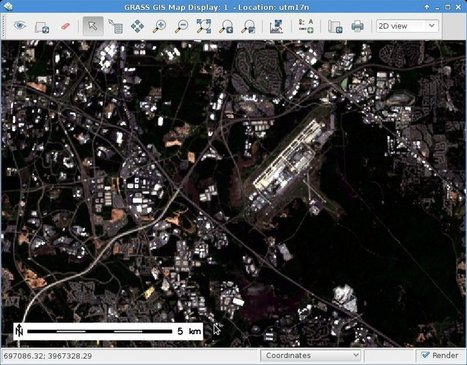This screenshot has height=365, width=467.
Task: Open the zoom options menu icon
Action: [249, 26]
